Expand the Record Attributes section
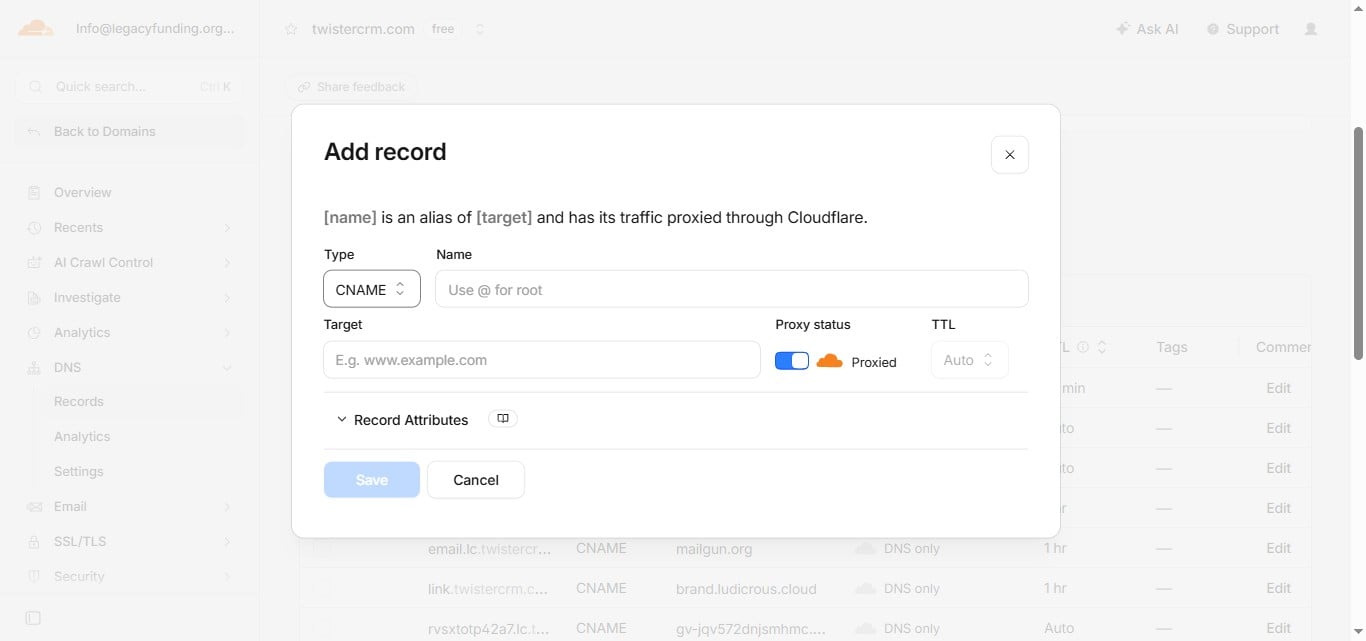The height and width of the screenshot is (641, 1366). click(x=402, y=420)
